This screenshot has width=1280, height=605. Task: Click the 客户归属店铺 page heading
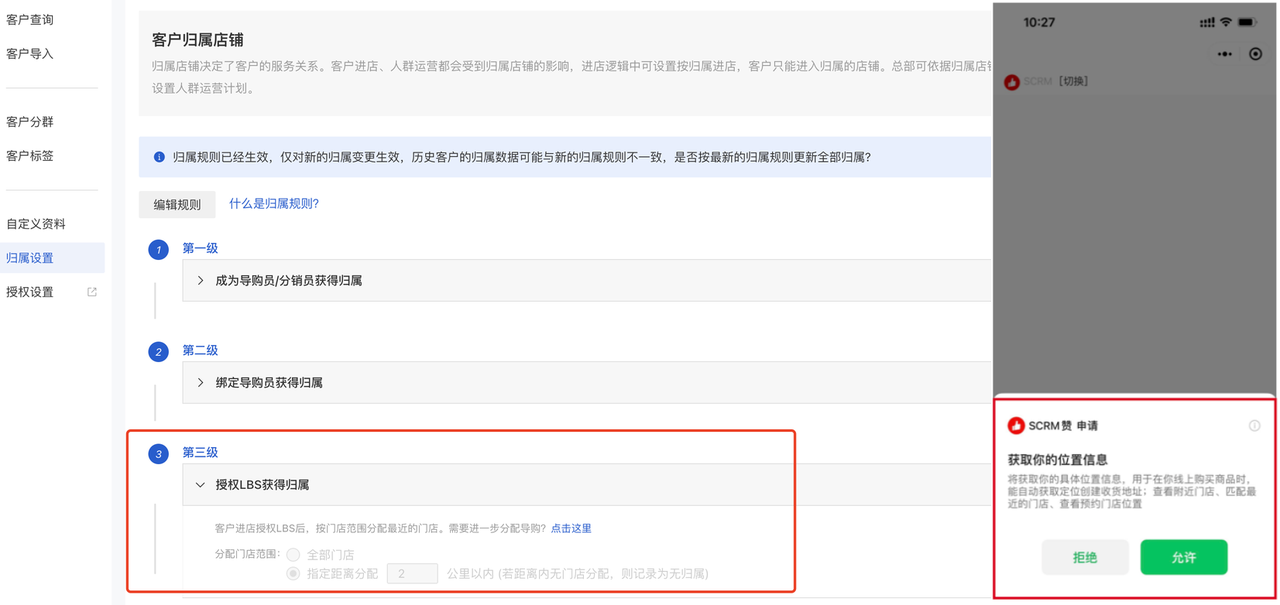198,40
